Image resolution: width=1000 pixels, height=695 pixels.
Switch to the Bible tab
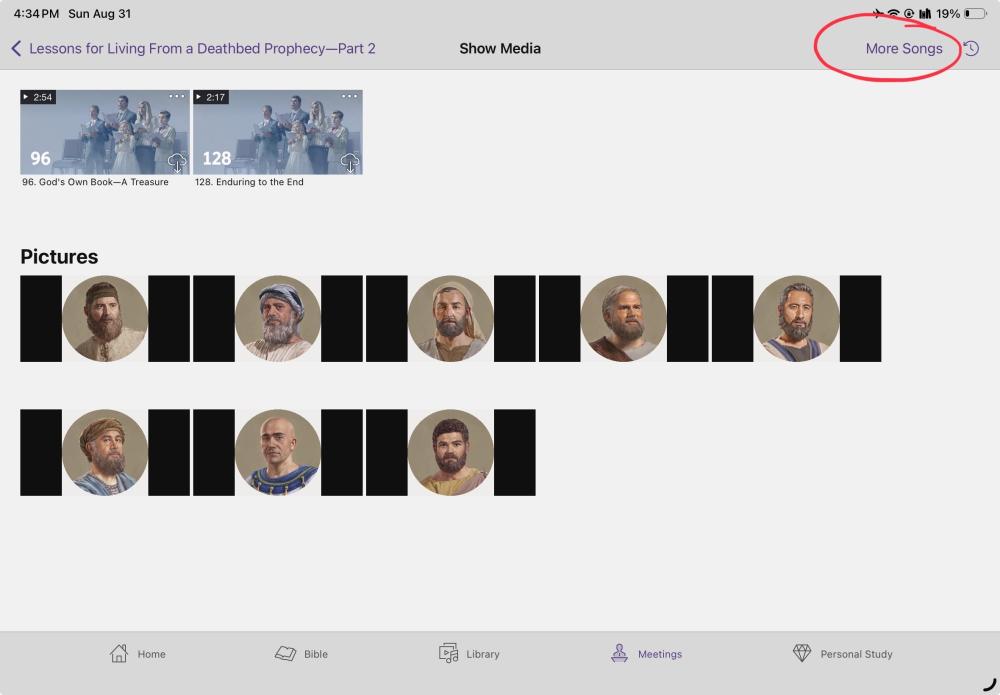(302, 654)
